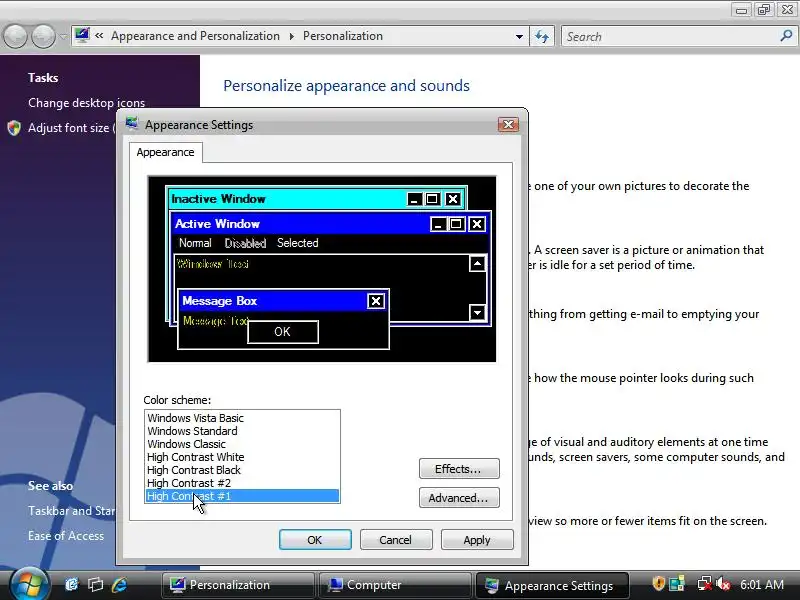This screenshot has width=800, height=600.
Task: Restore down the Personalization window
Action: [x=764, y=10]
